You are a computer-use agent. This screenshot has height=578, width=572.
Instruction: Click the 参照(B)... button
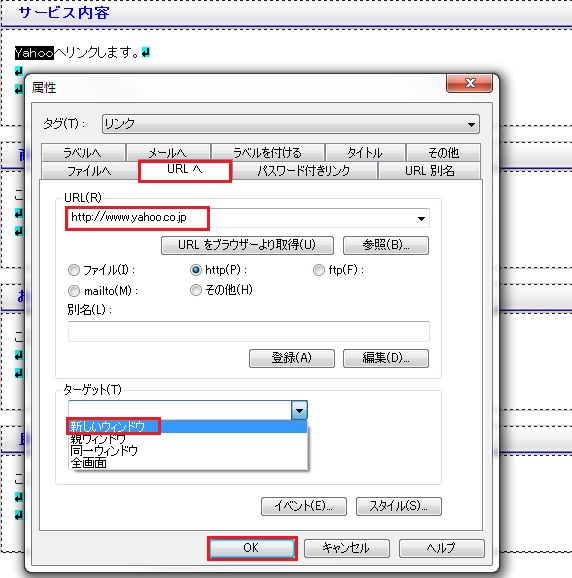pyautogui.click(x=386, y=245)
